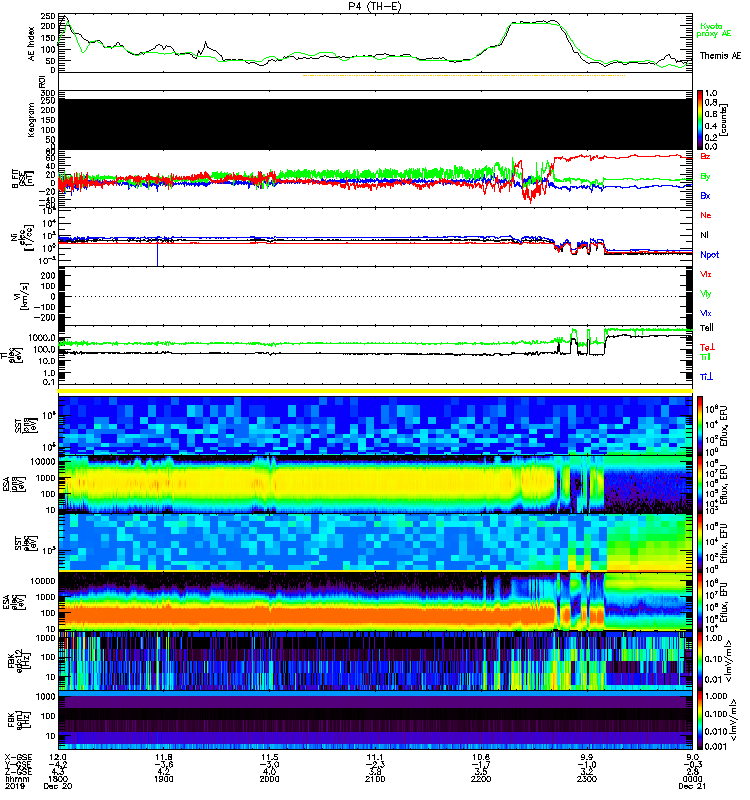Click the ESA ion Eflux color bar
The width and height of the screenshot is (750, 800).
tap(700, 485)
